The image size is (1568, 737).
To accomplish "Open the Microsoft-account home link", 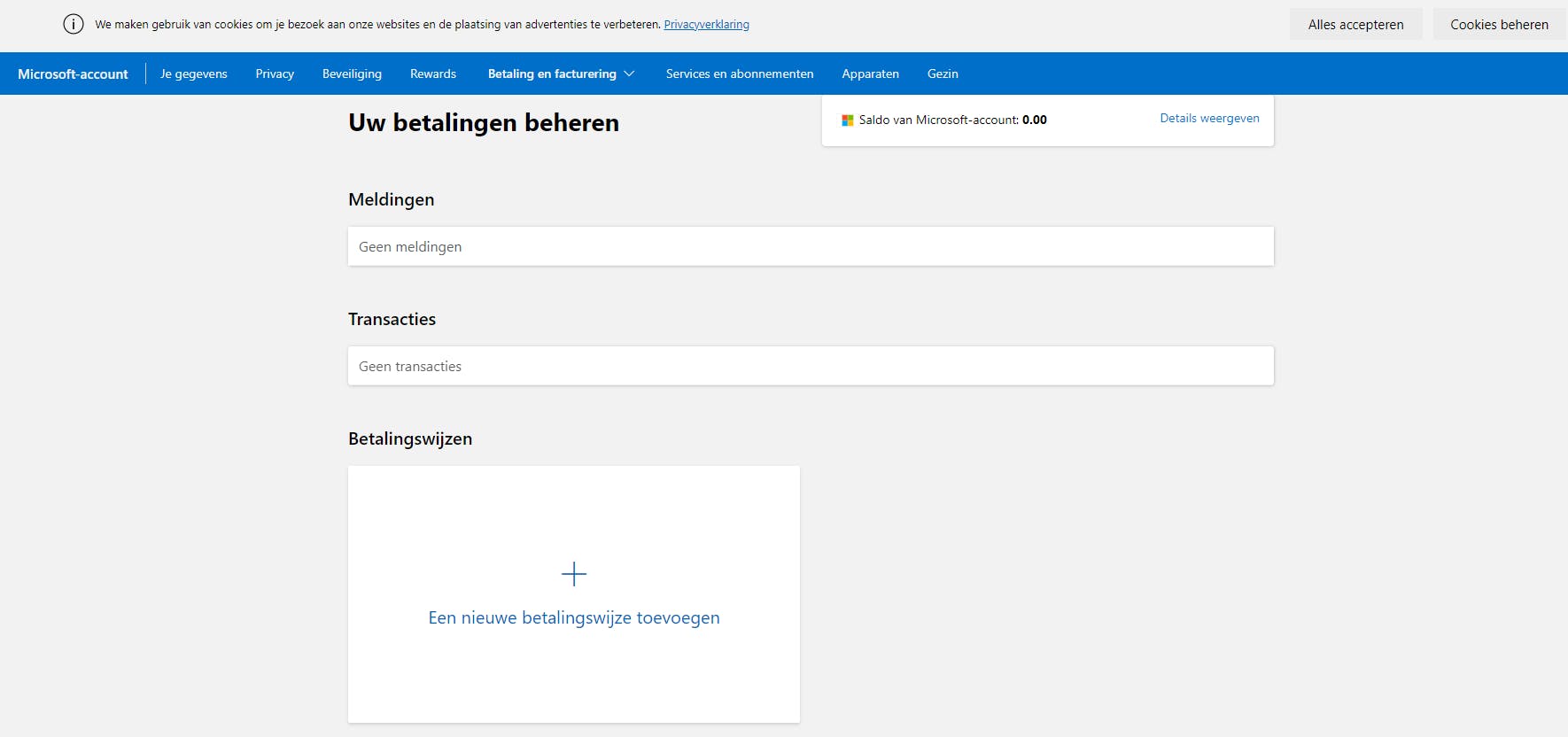I will (x=73, y=74).
